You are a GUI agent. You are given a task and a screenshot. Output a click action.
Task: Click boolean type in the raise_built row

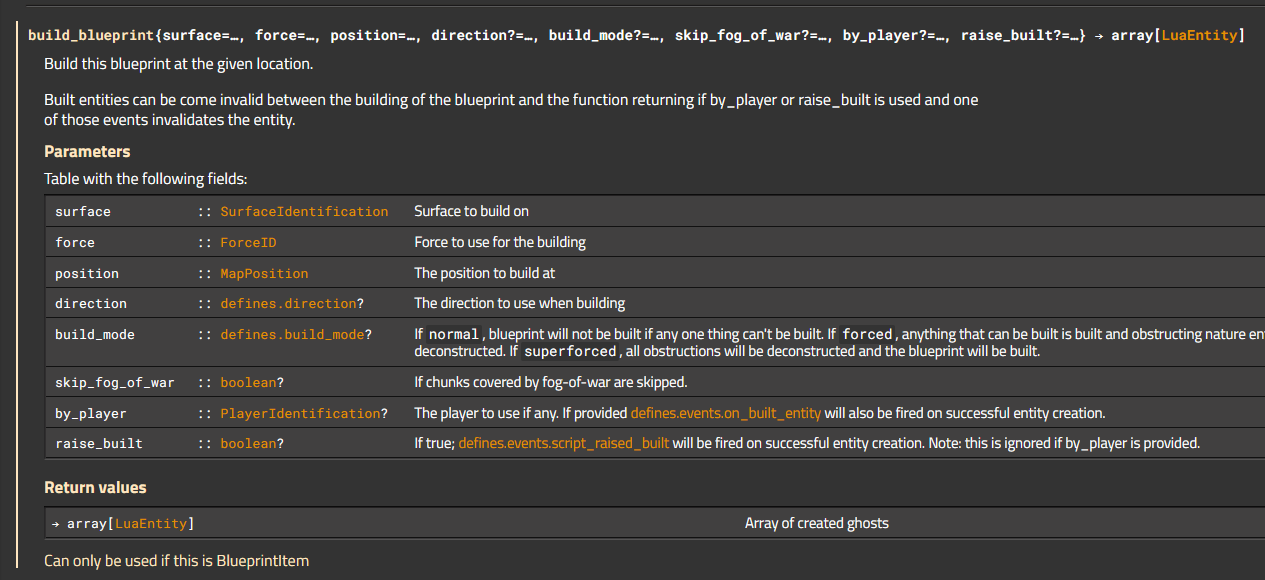[x=248, y=444]
